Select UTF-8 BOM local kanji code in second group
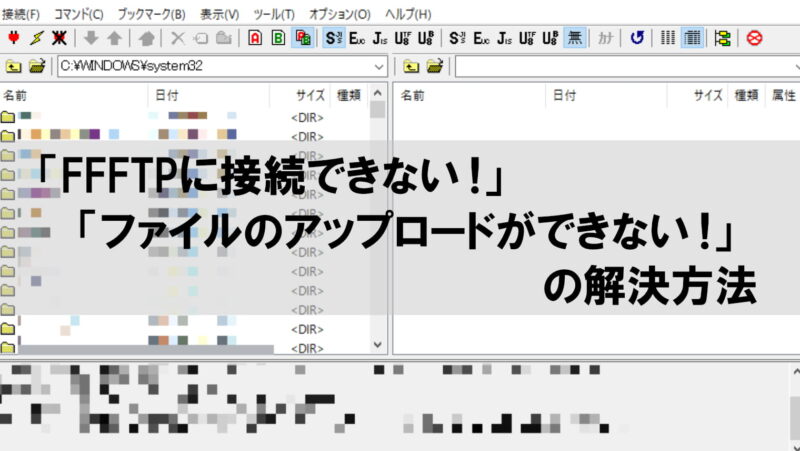 click(x=550, y=38)
